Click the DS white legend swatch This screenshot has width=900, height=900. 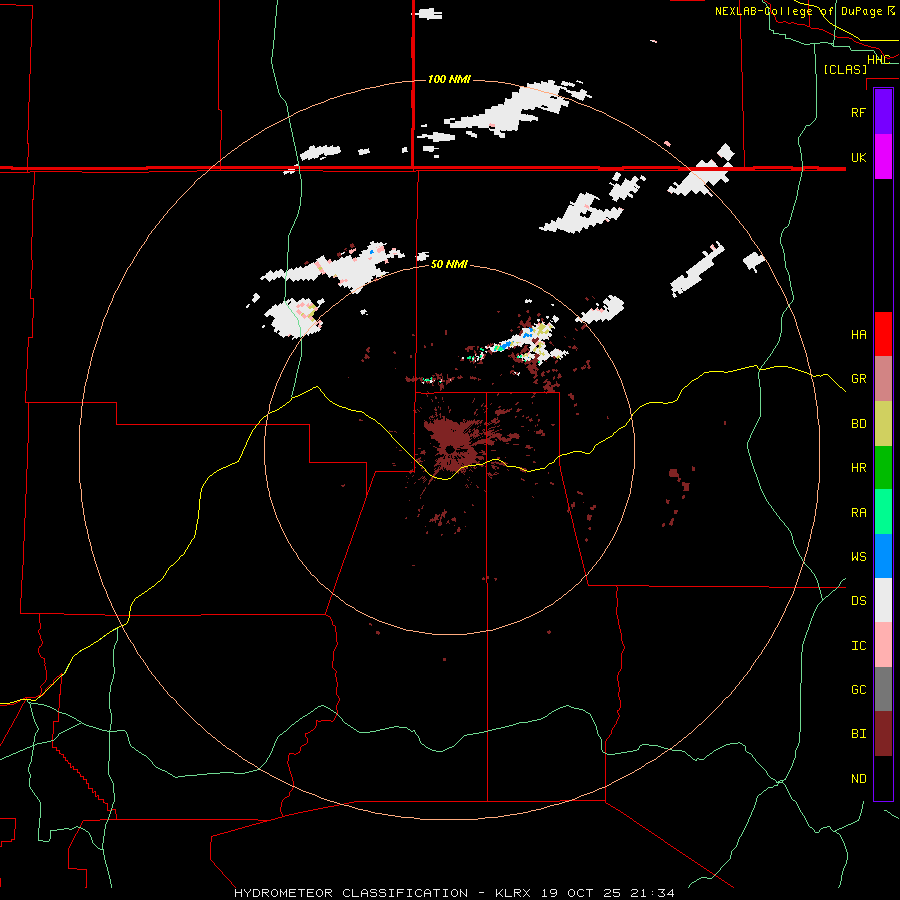(x=883, y=600)
